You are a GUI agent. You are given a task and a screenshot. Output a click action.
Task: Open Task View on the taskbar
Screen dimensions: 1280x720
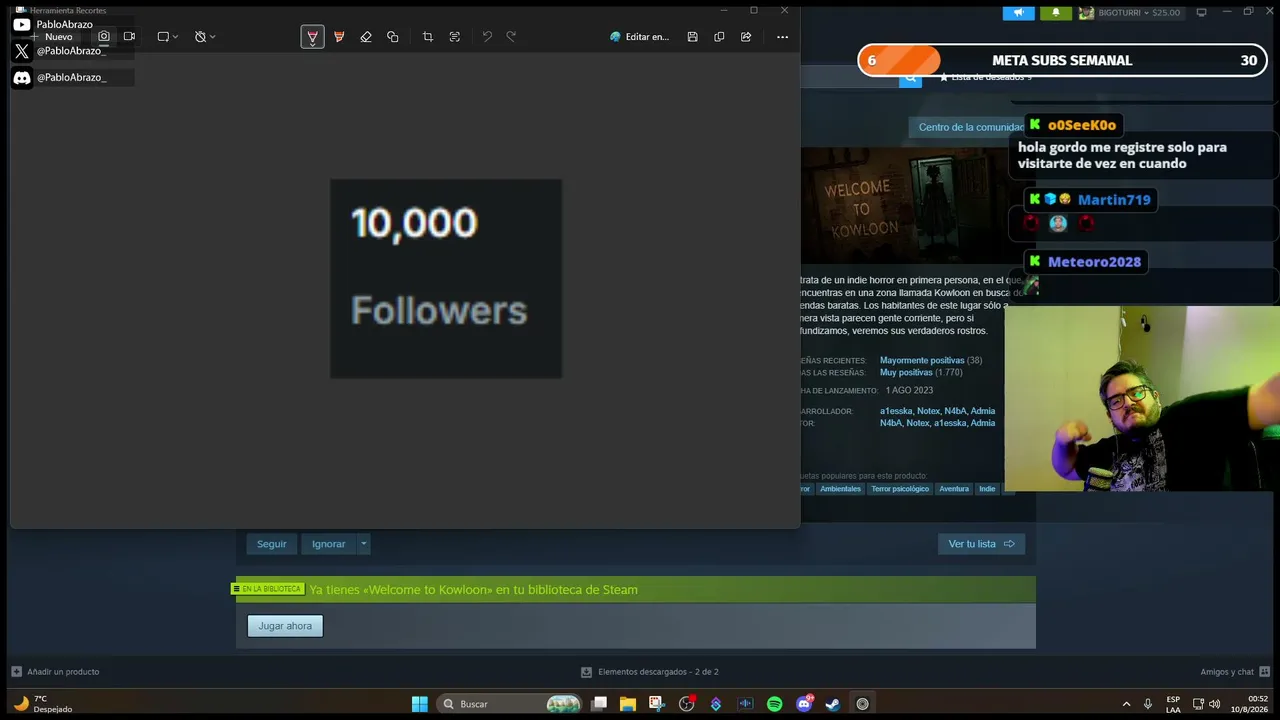[599, 704]
